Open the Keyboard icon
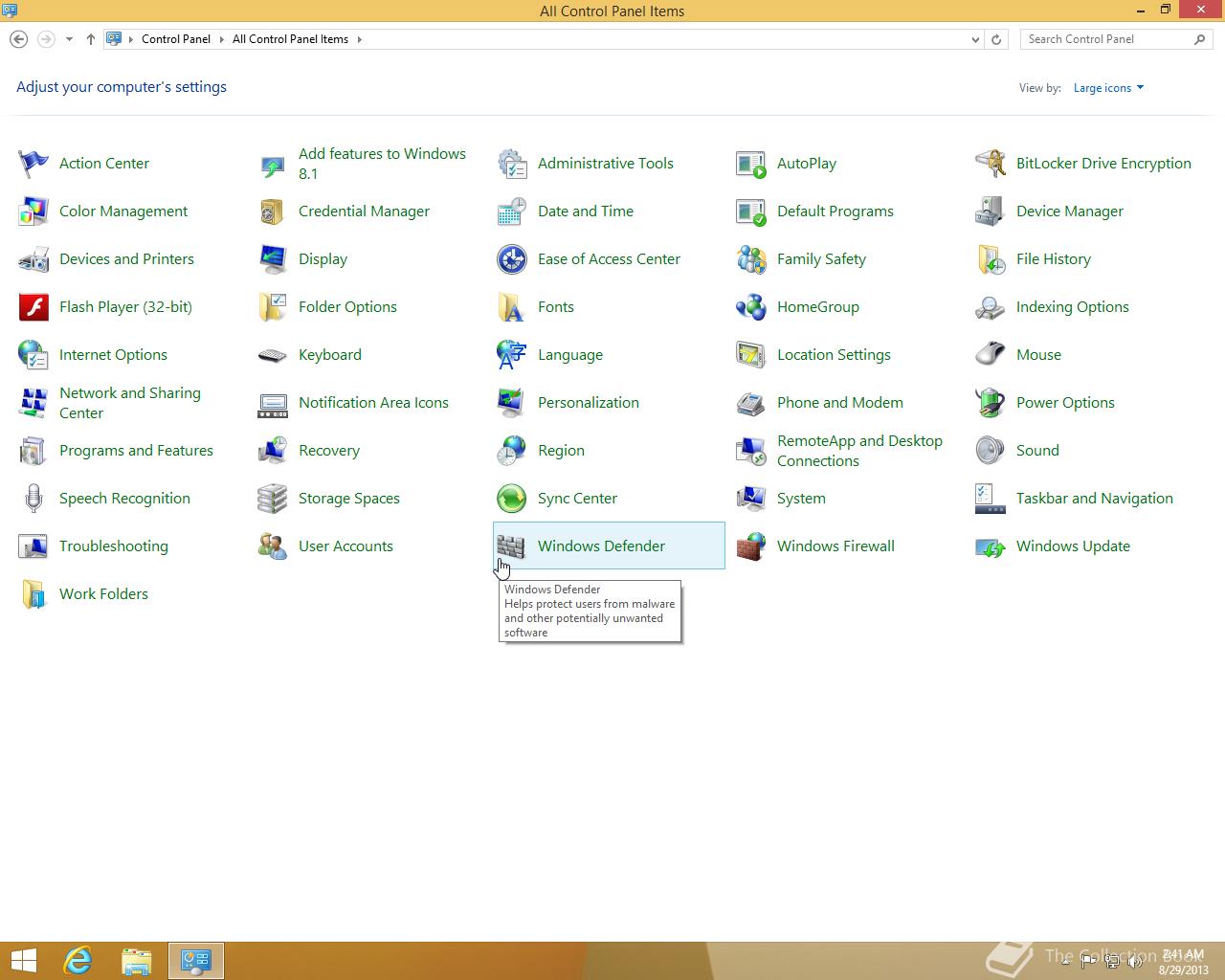This screenshot has height=980, width=1225. pyautogui.click(x=273, y=355)
